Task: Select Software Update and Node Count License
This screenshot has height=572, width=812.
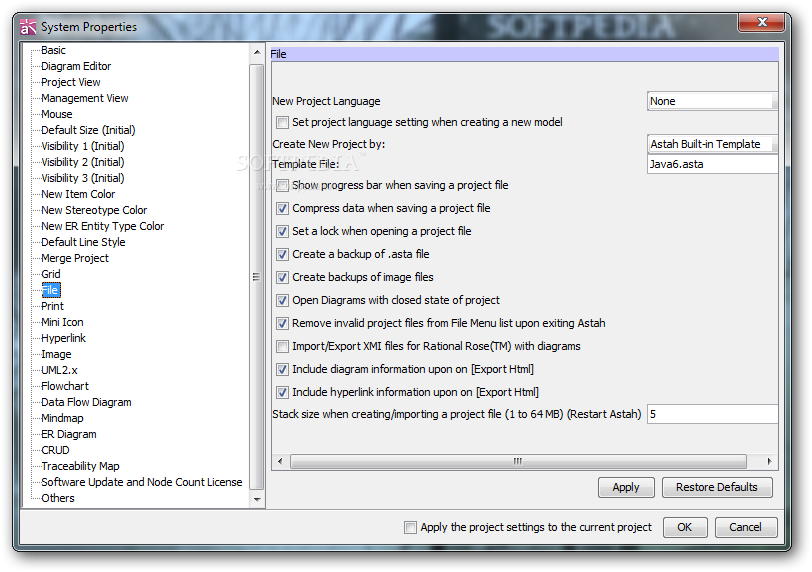Action: [142, 482]
